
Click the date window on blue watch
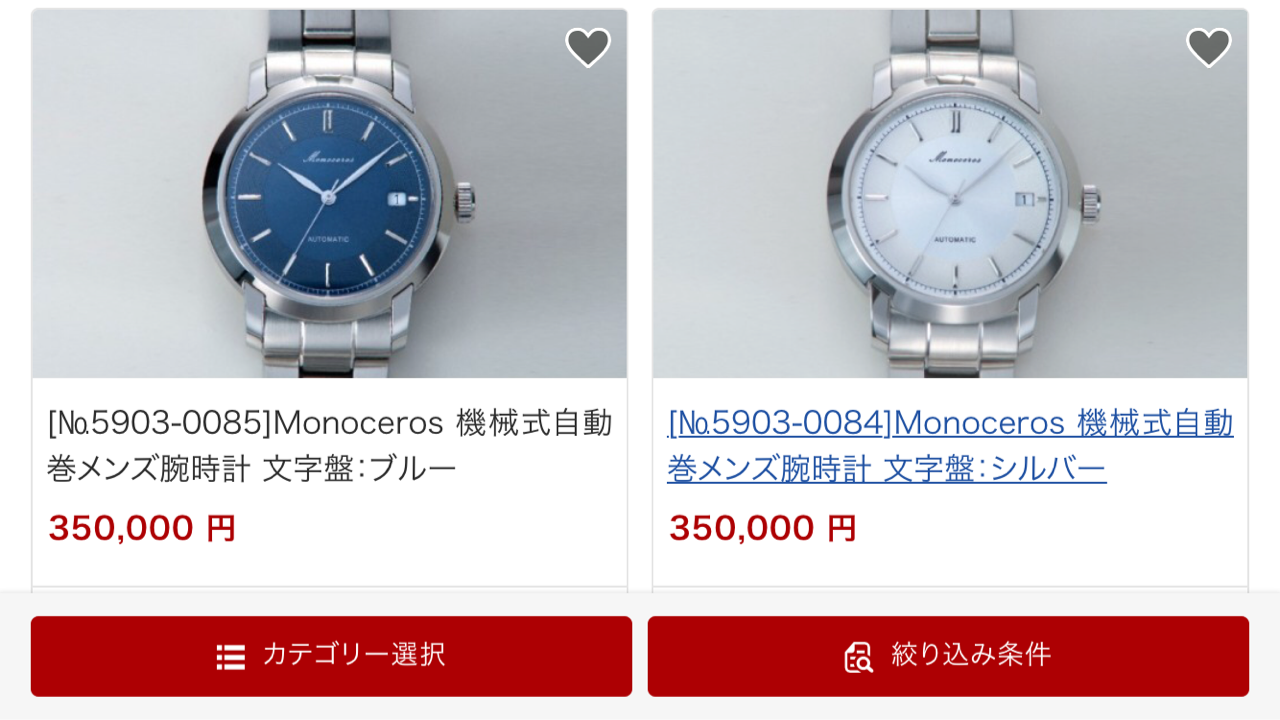pos(397,199)
